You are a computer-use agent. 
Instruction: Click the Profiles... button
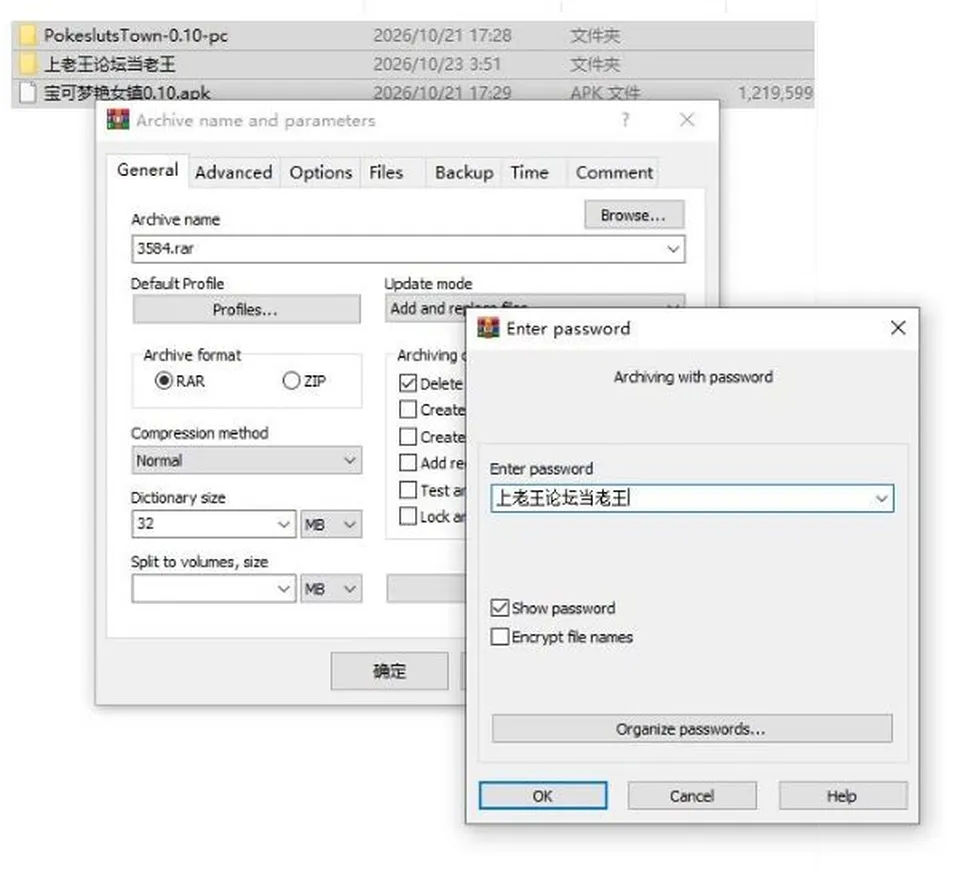click(246, 309)
